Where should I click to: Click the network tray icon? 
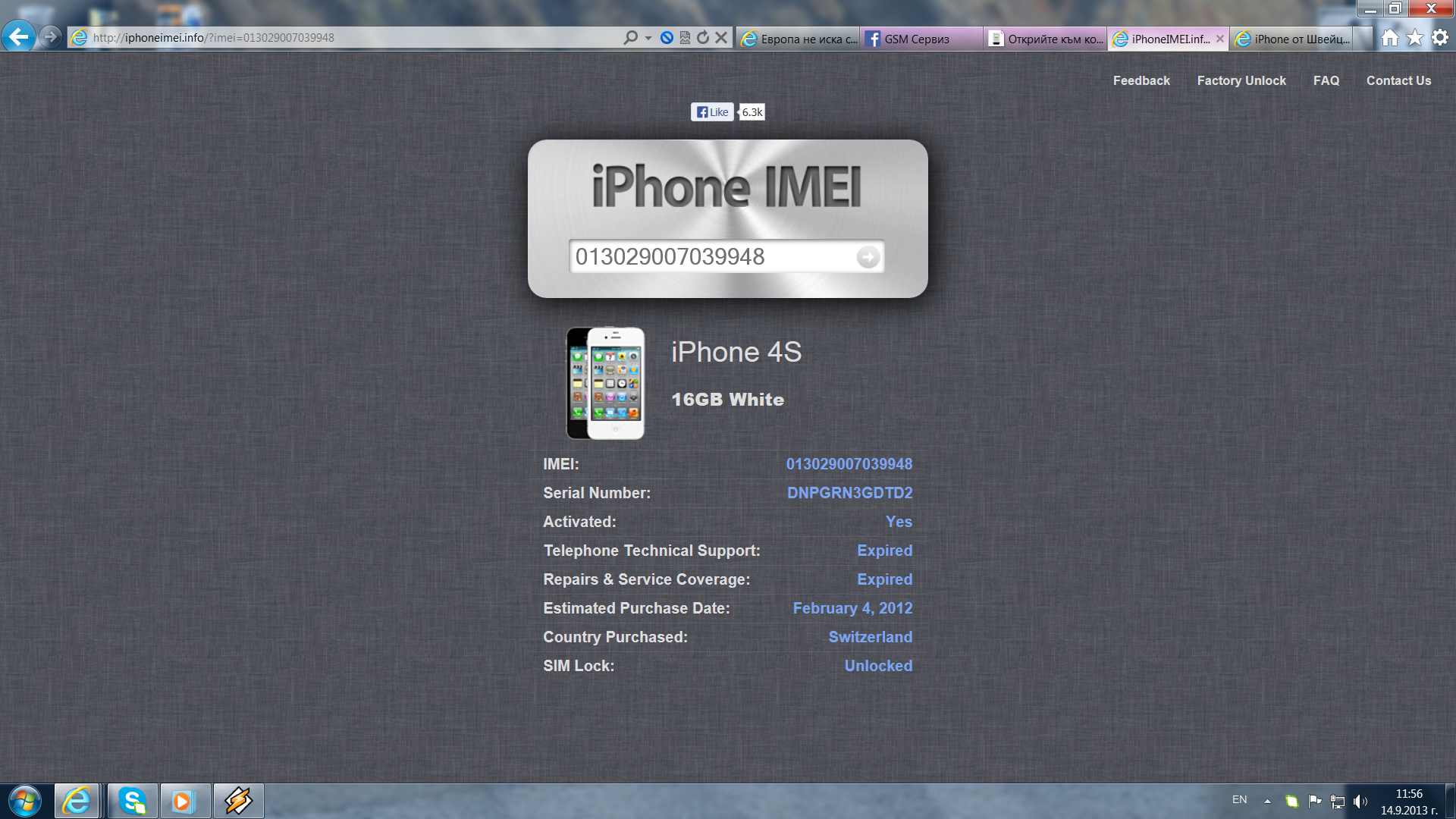click(x=1338, y=802)
